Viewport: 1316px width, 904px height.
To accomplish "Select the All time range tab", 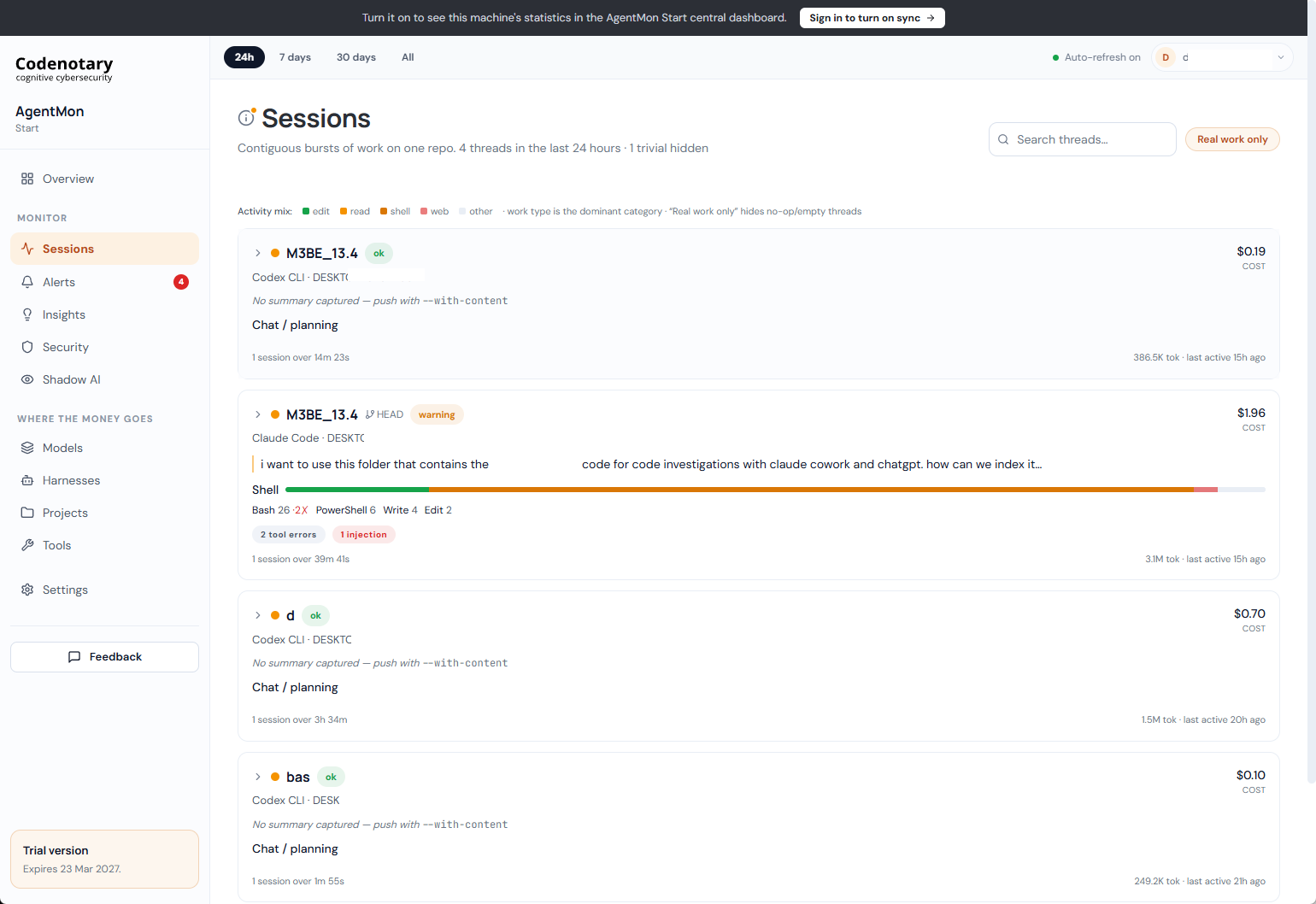I will (x=408, y=57).
